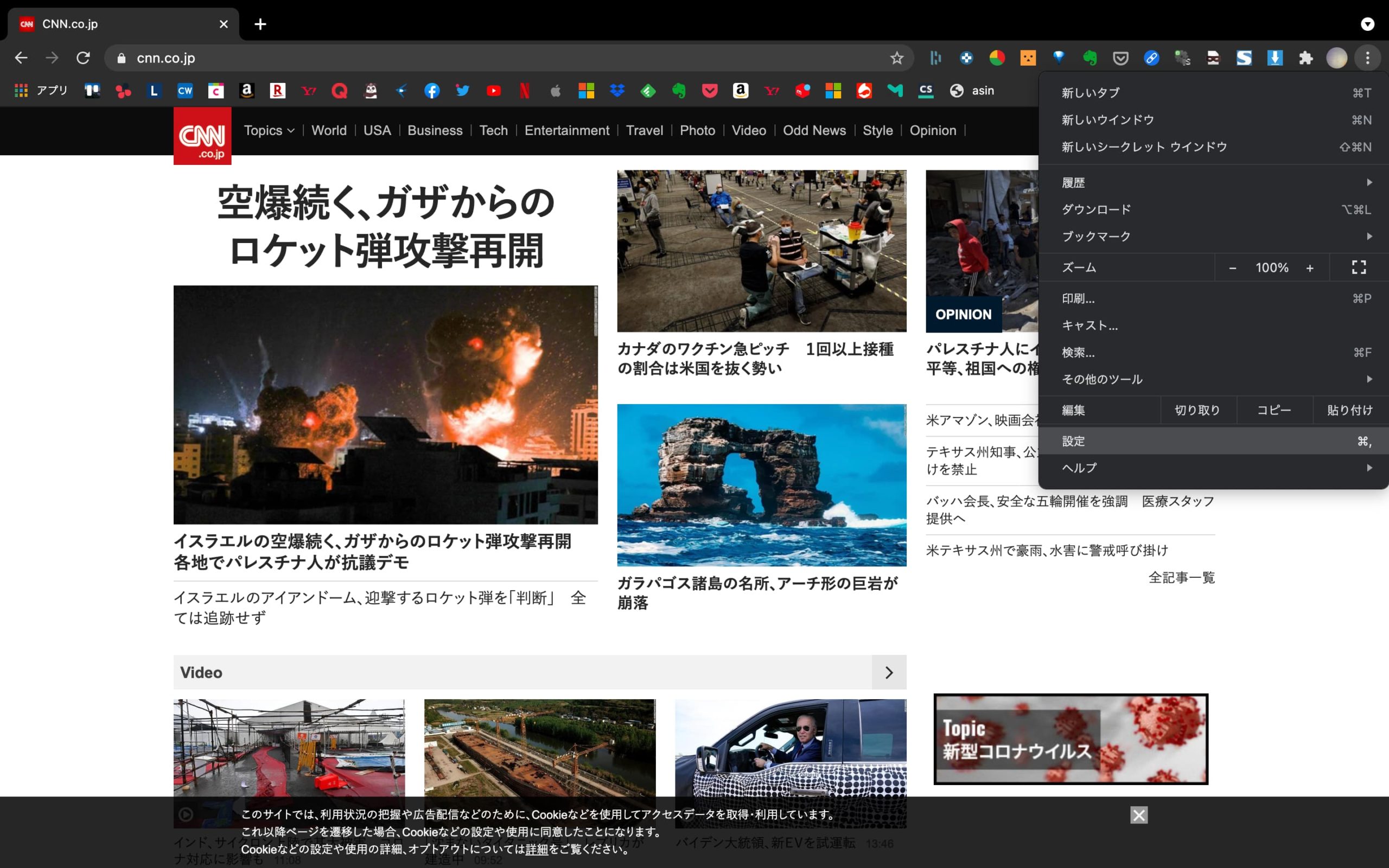
Task: Open the アプリ grid shortcut
Action: pyautogui.click(x=41, y=91)
